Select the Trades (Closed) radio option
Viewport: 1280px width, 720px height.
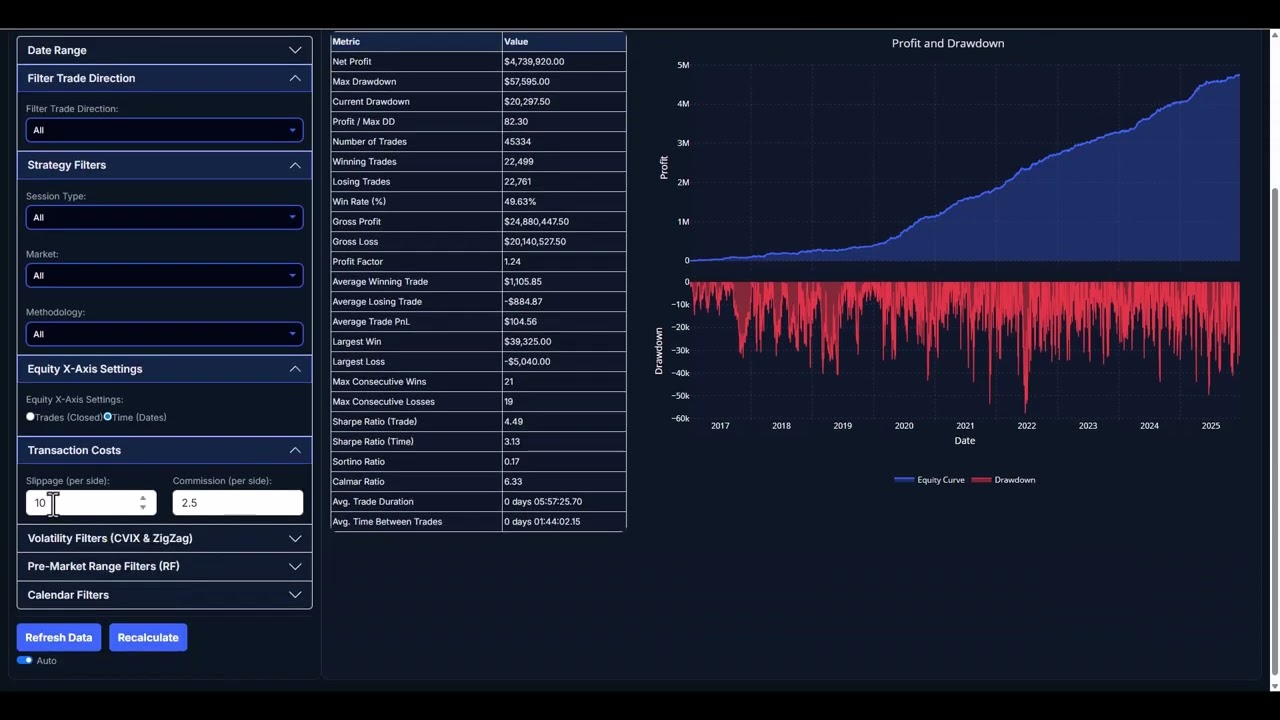30,417
